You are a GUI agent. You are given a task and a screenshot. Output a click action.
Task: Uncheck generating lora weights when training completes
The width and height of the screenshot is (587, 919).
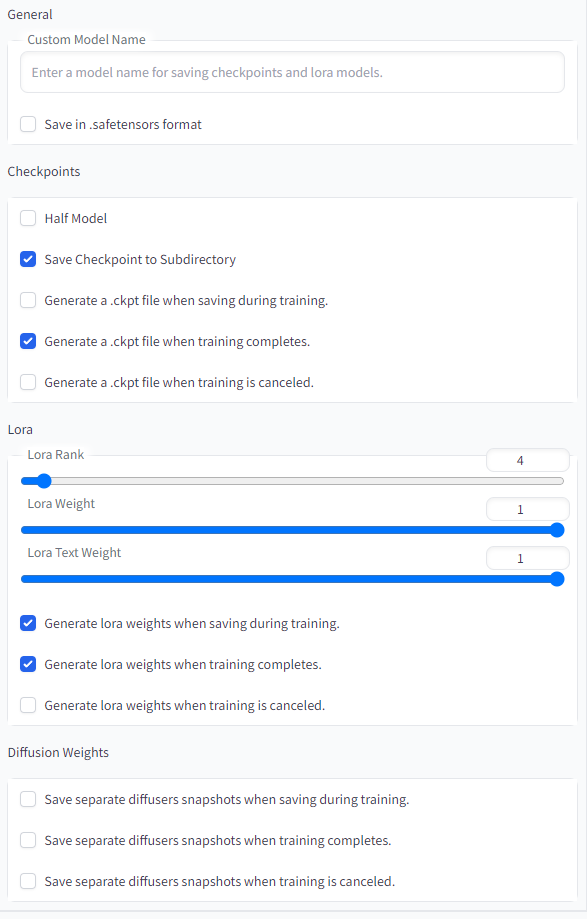pyautogui.click(x=28, y=664)
